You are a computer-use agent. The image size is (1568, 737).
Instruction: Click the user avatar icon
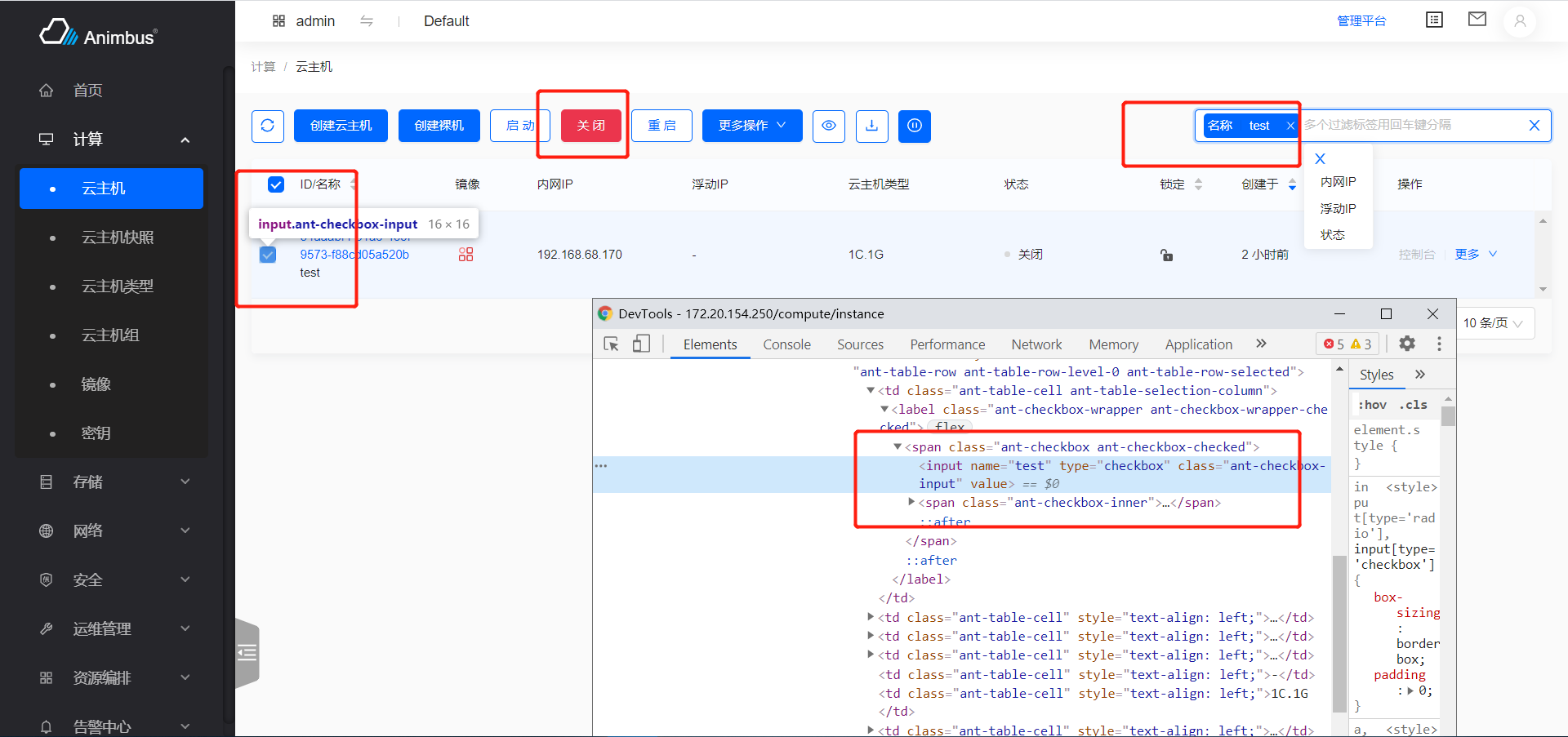1519,21
